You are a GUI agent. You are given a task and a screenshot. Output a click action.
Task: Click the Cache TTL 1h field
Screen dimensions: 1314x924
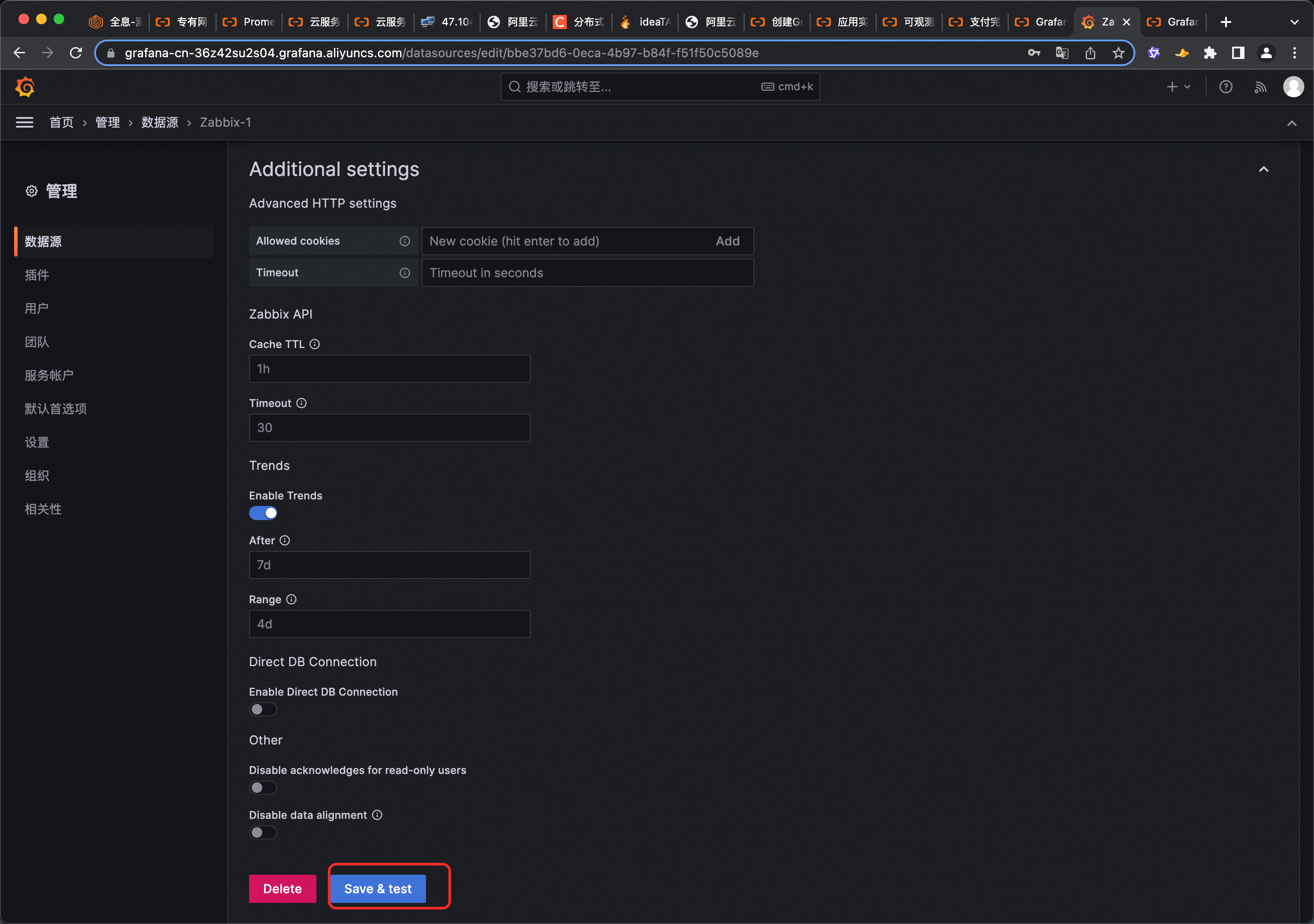pyautogui.click(x=390, y=369)
